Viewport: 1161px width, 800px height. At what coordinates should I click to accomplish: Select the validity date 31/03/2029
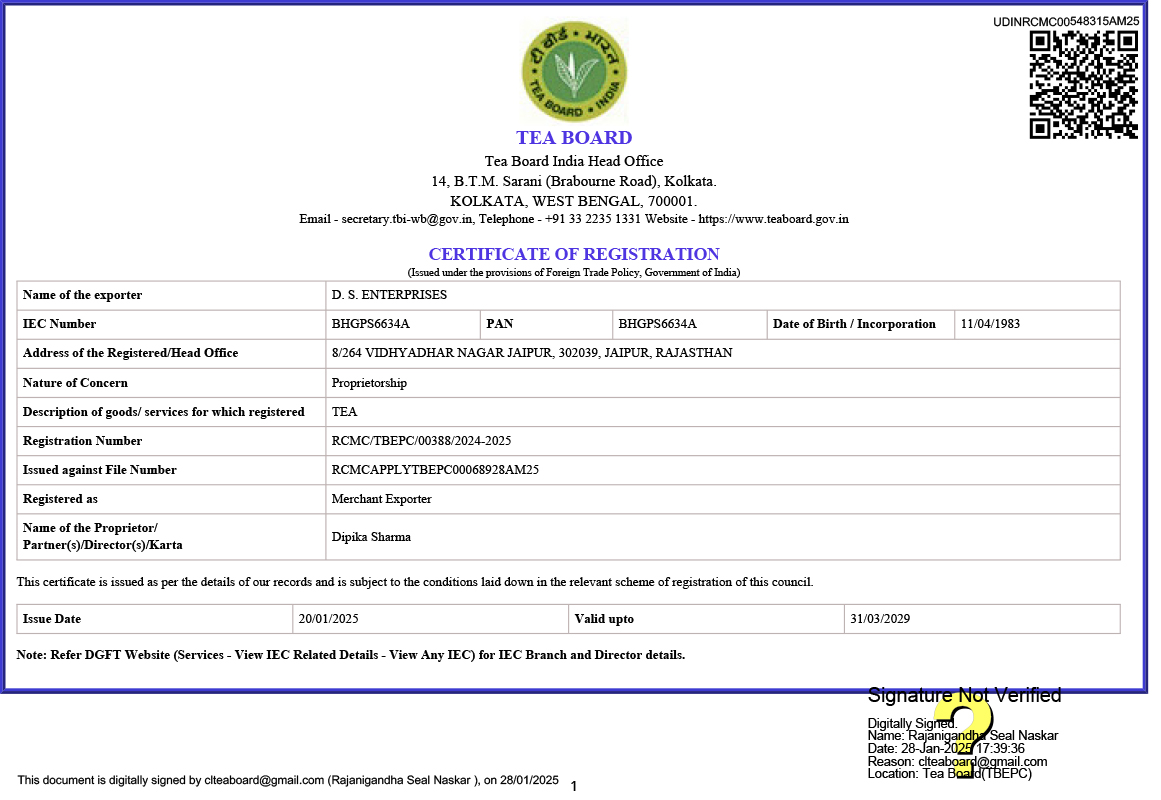pyautogui.click(x=880, y=619)
